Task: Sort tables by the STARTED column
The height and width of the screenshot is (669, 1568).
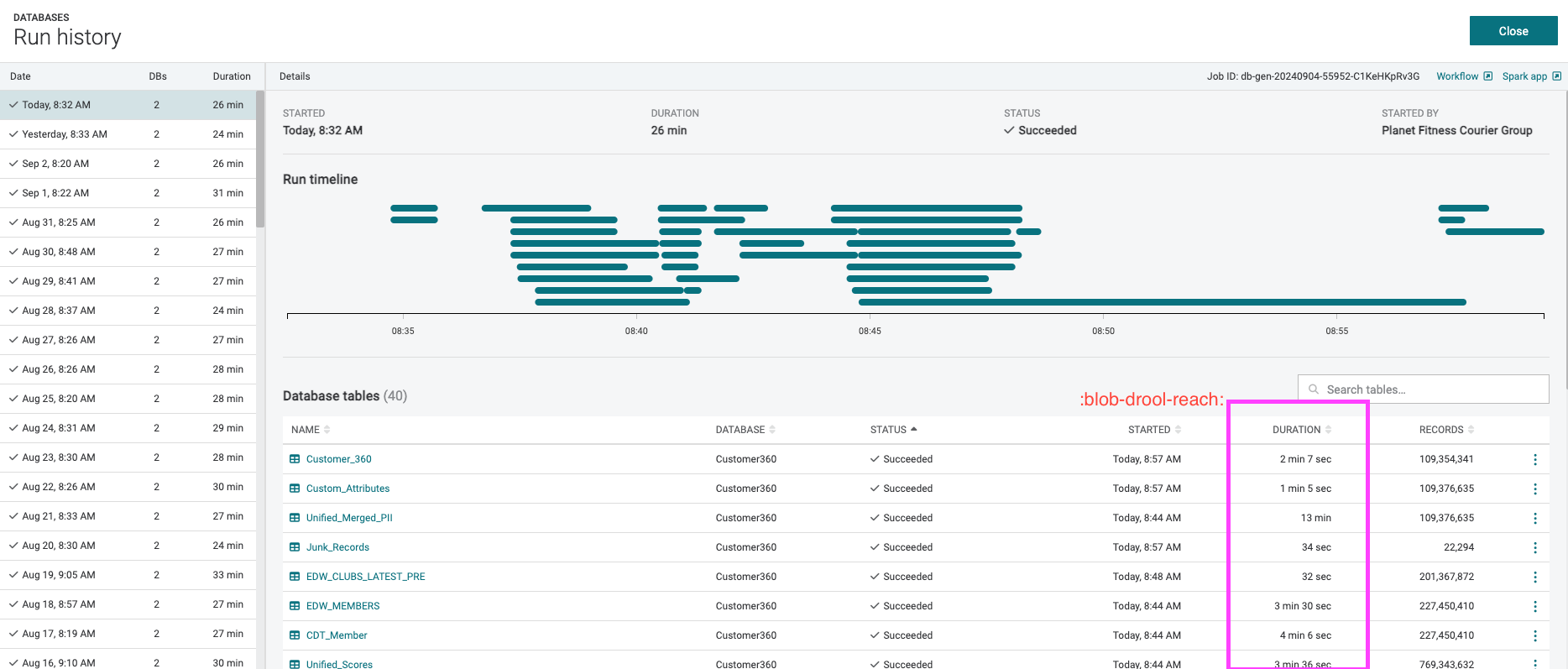Action: click(x=1154, y=430)
